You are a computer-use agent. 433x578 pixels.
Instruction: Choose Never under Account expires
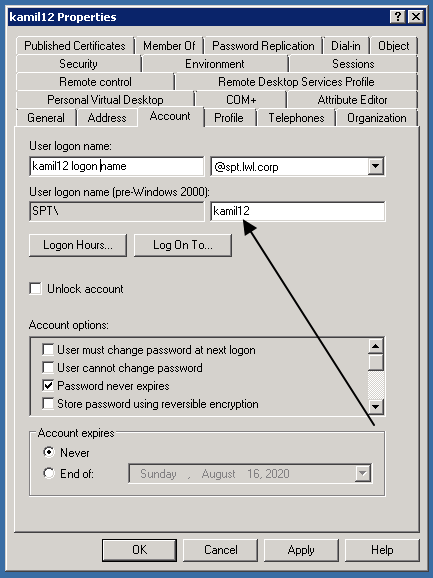49,452
